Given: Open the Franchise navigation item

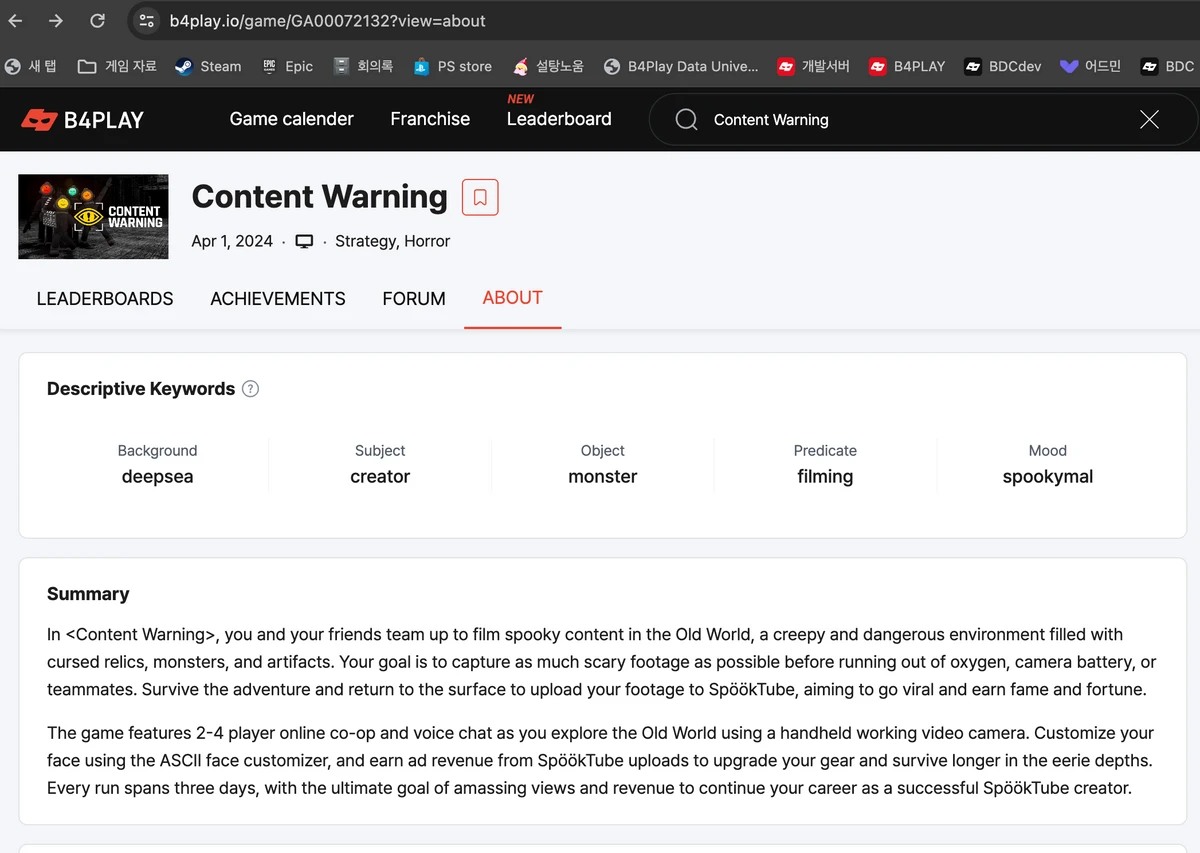Looking at the screenshot, I should tap(430, 119).
